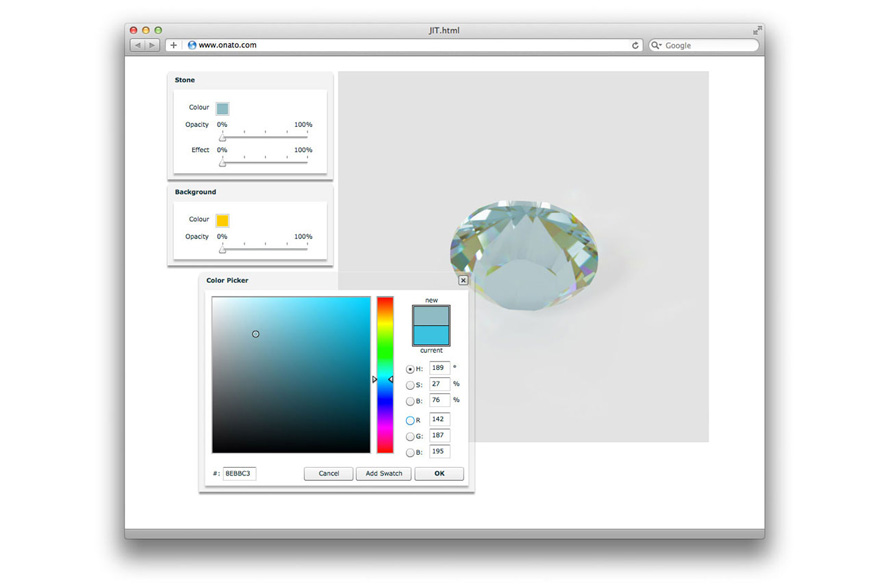Click the Add Swatch button

click(384, 473)
